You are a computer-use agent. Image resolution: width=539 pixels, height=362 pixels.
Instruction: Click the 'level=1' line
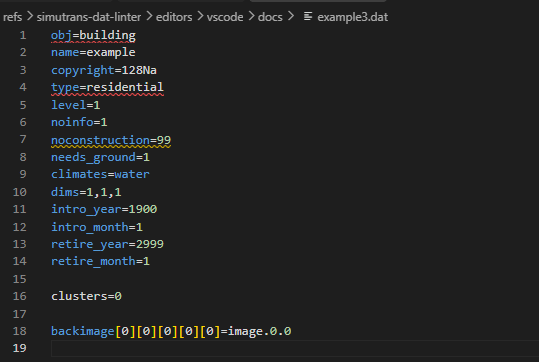(76, 105)
